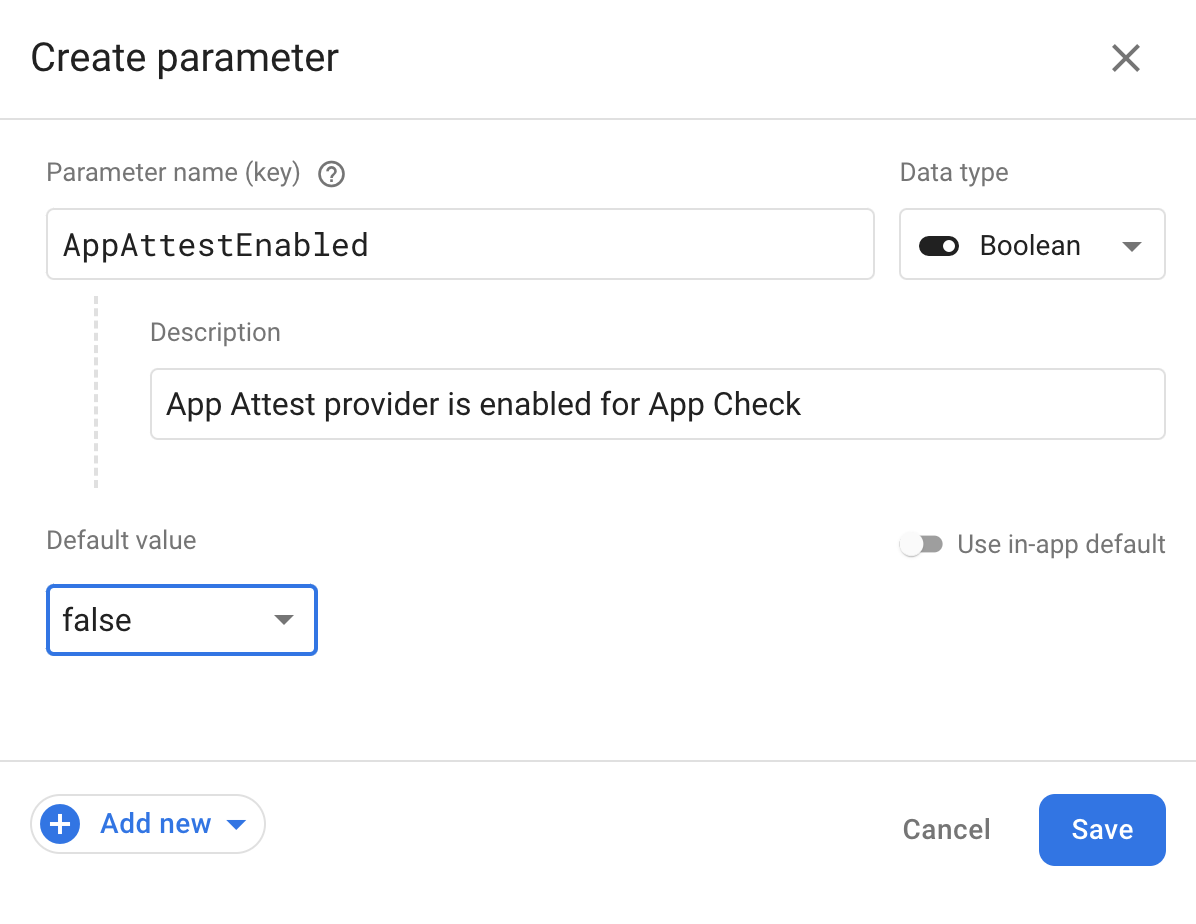This screenshot has width=1196, height=924.
Task: Dismiss the dialog with the X icon
Action: tap(1126, 58)
